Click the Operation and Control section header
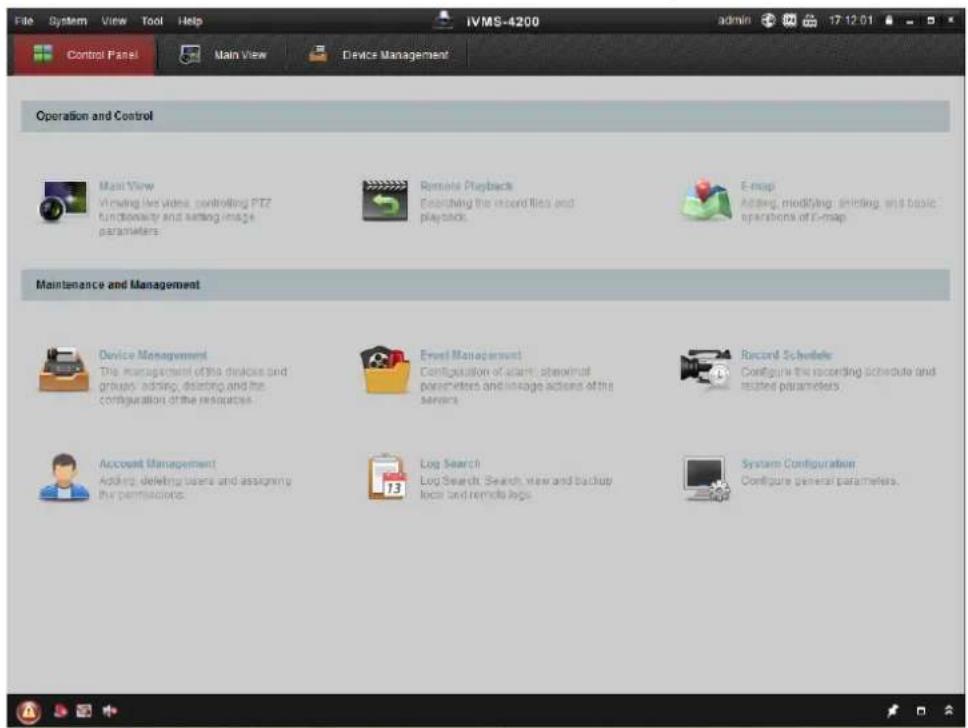 485,116
